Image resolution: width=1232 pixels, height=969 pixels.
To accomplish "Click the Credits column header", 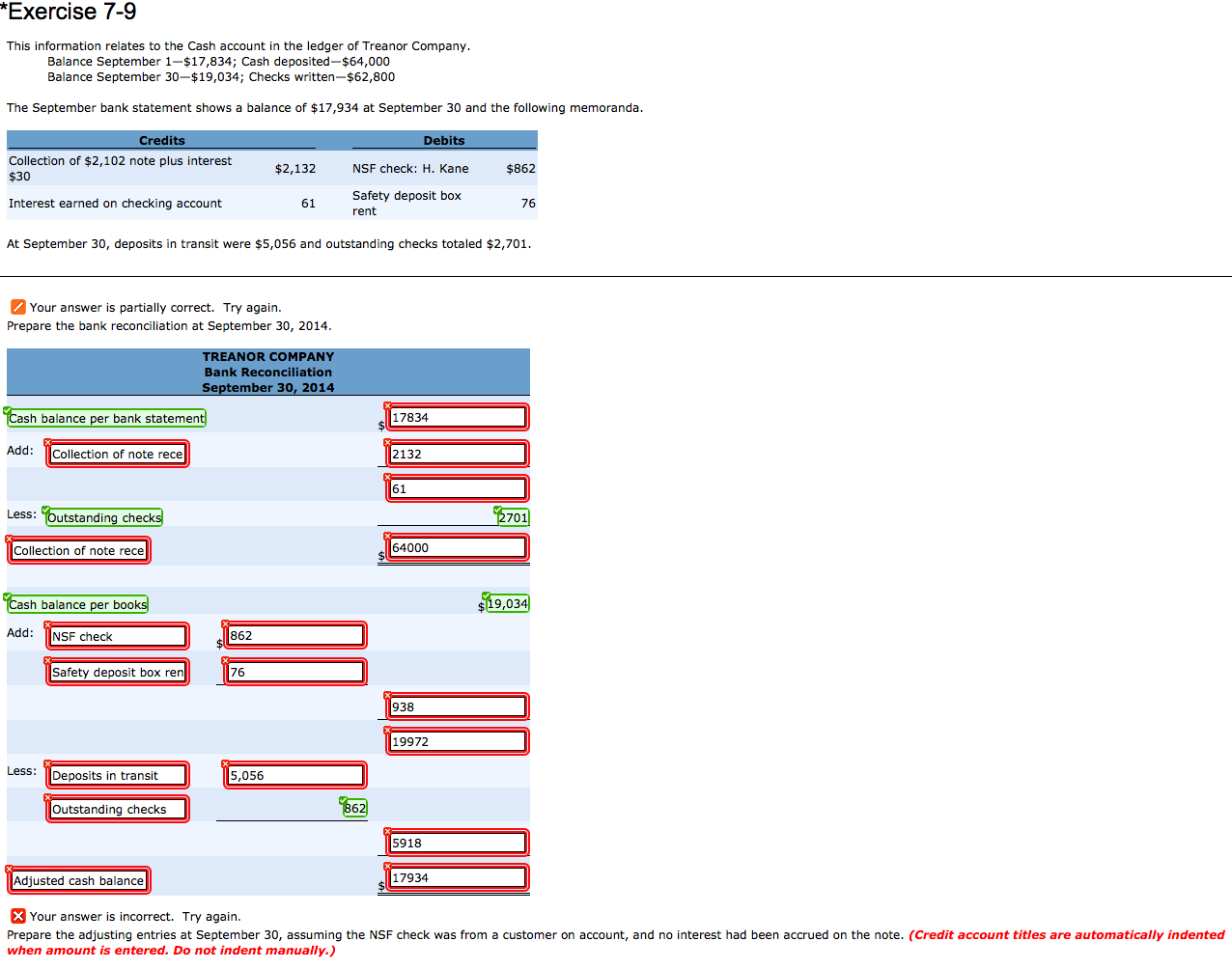I will tap(162, 140).
